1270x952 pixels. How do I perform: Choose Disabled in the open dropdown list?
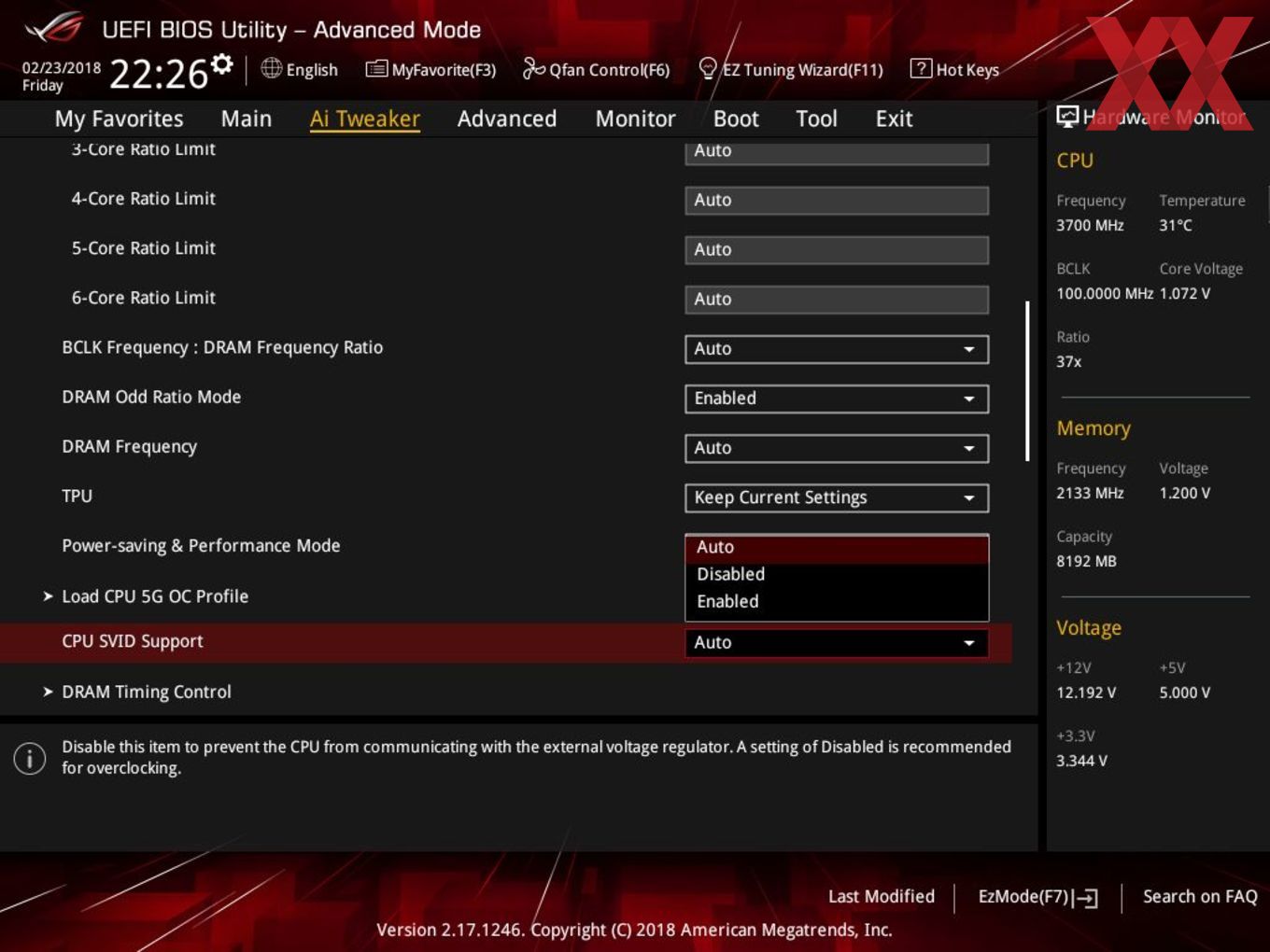click(x=837, y=574)
